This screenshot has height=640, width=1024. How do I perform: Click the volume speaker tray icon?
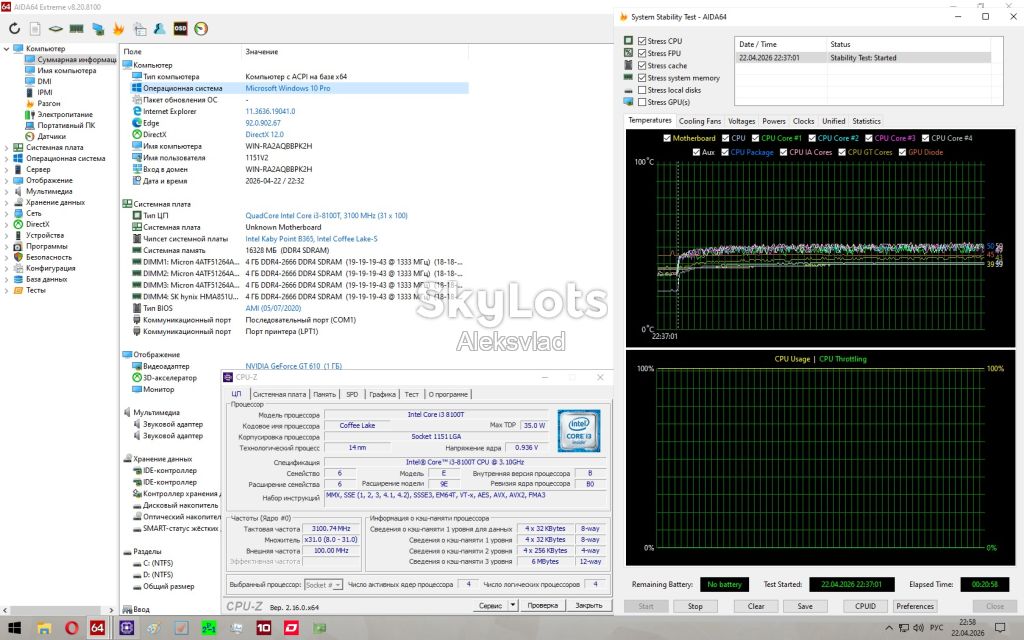pos(918,628)
